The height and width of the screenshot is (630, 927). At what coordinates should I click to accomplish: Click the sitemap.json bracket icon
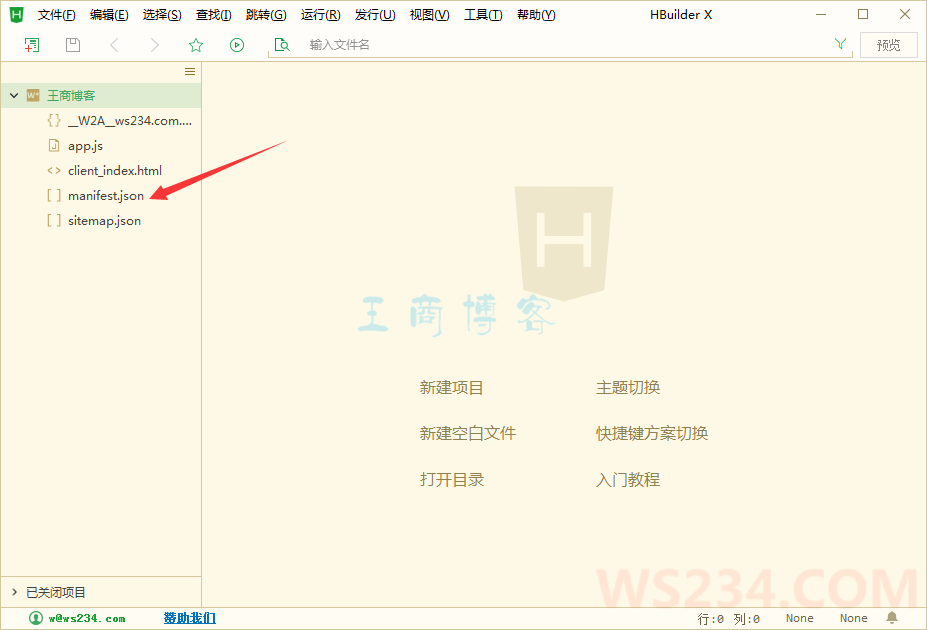click(x=54, y=220)
